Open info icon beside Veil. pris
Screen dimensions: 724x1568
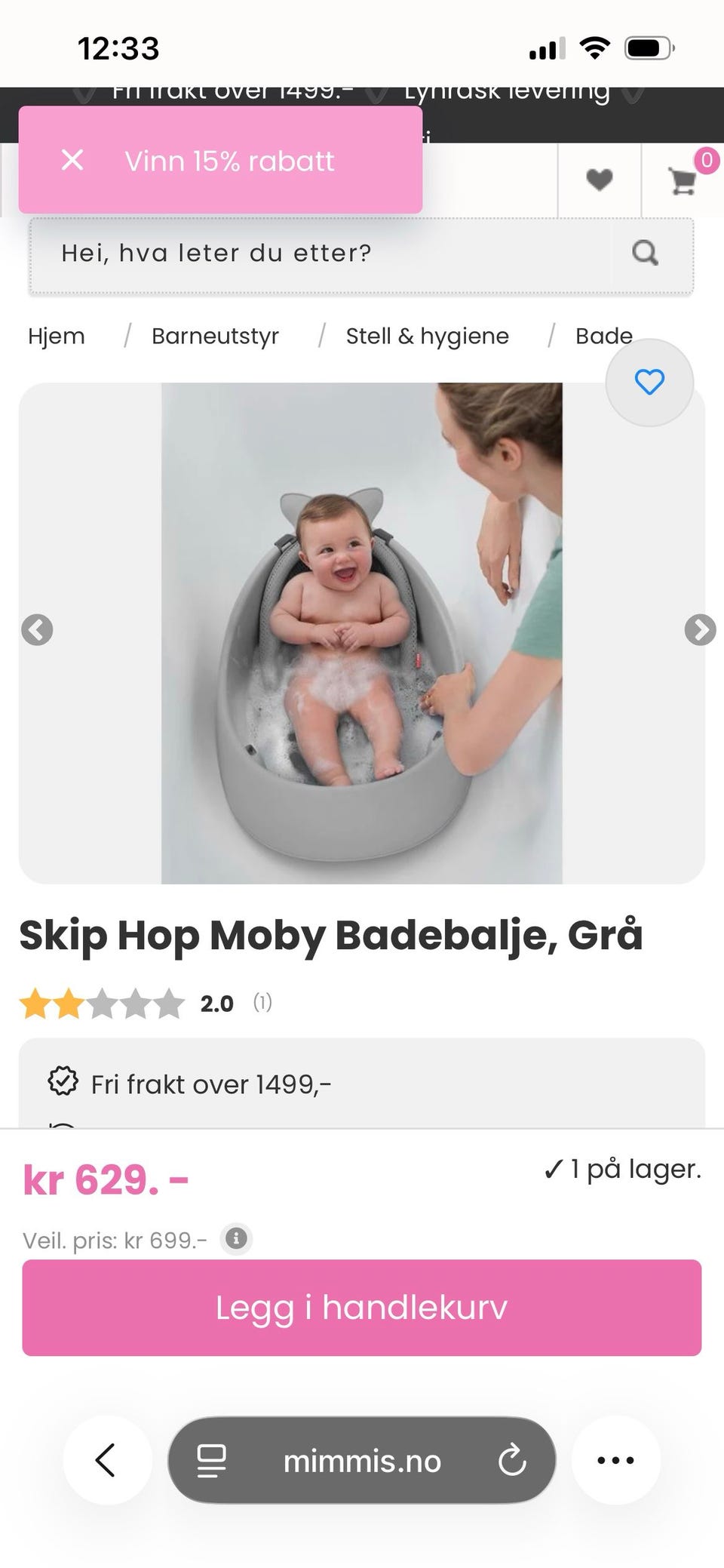coord(236,1239)
